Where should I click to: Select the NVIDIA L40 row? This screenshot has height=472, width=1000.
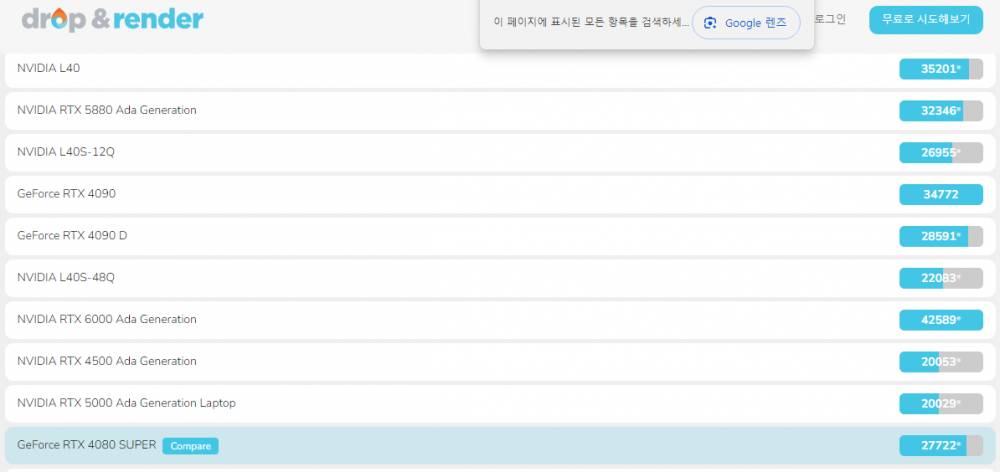tap(500, 69)
